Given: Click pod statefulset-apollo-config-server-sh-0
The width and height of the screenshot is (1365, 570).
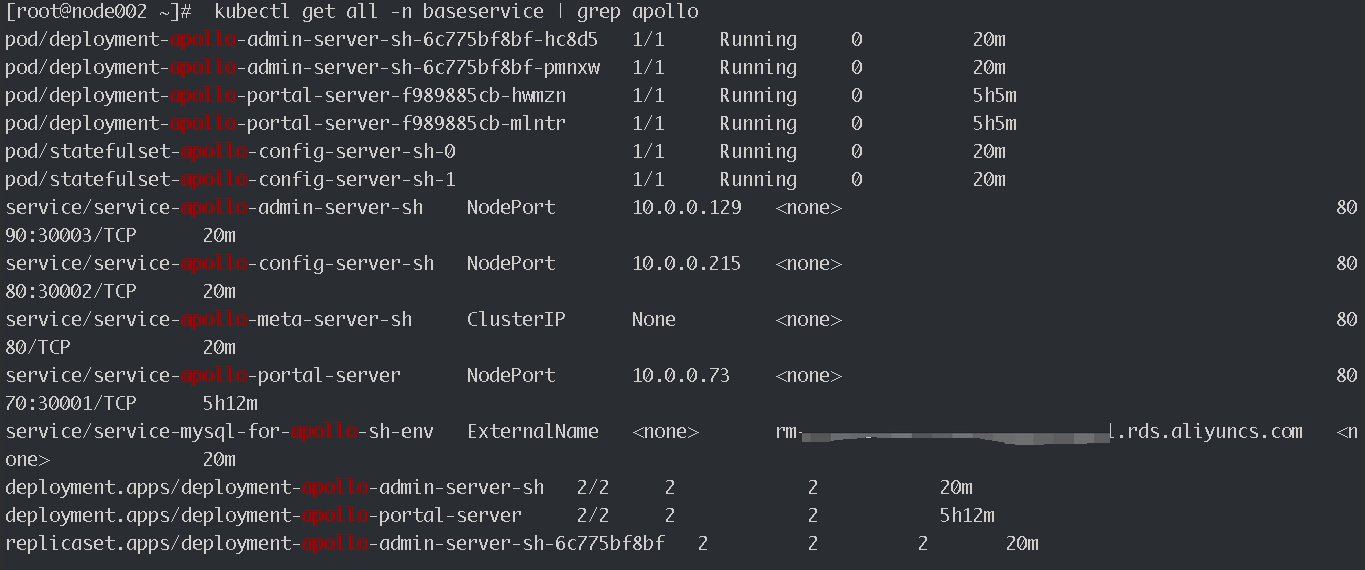Looking at the screenshot, I should pyautogui.click(x=231, y=152).
